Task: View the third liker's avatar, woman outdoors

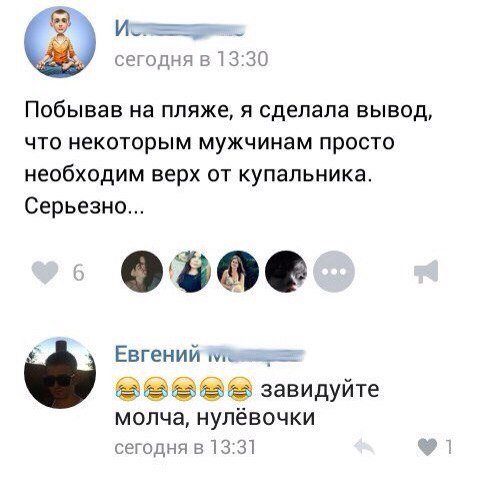Action: click(238, 272)
